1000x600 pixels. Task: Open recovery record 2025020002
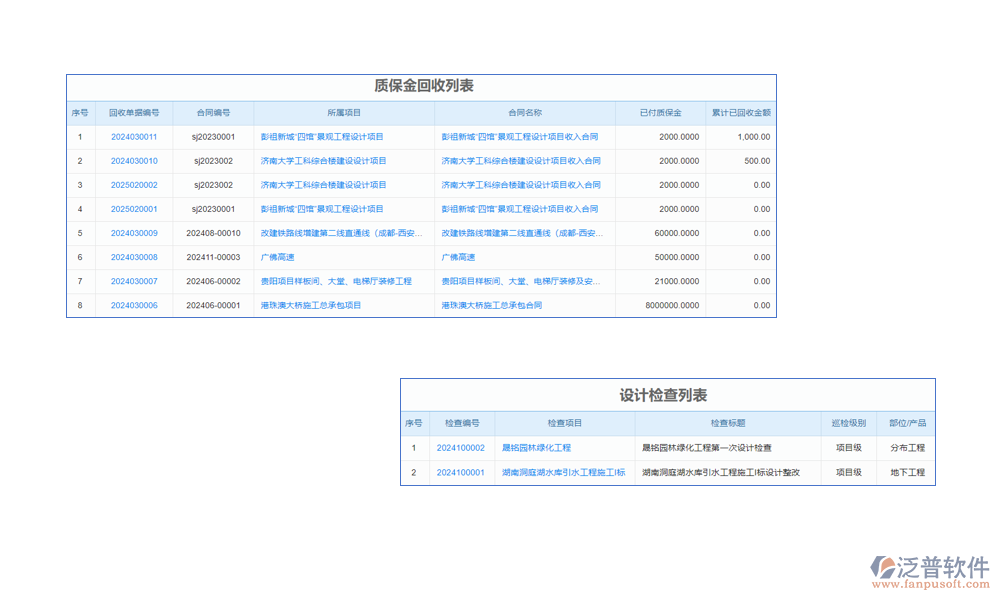pyautogui.click(x=134, y=185)
